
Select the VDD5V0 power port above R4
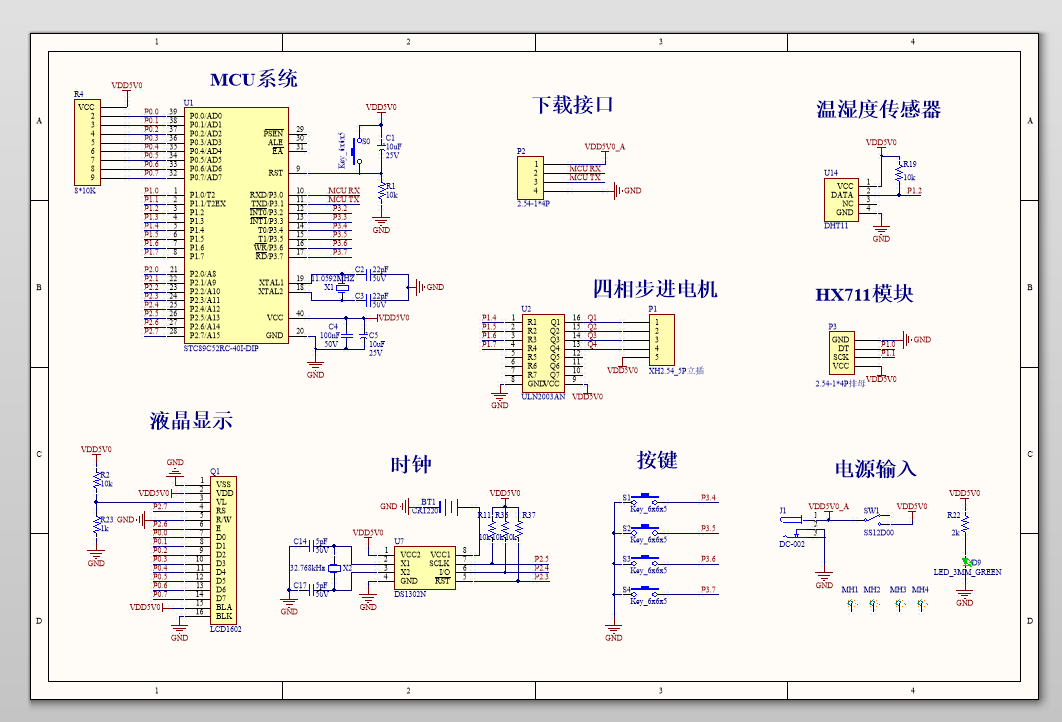127,93
